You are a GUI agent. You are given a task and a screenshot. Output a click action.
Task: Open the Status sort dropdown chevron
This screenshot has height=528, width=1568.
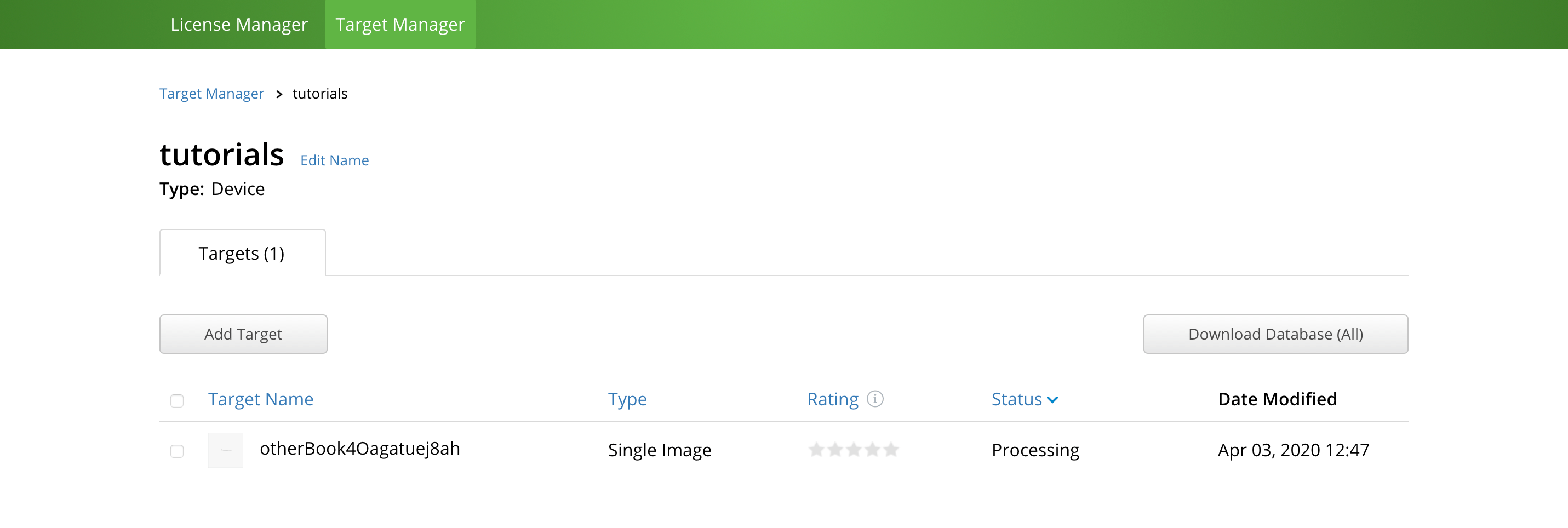click(x=1053, y=400)
